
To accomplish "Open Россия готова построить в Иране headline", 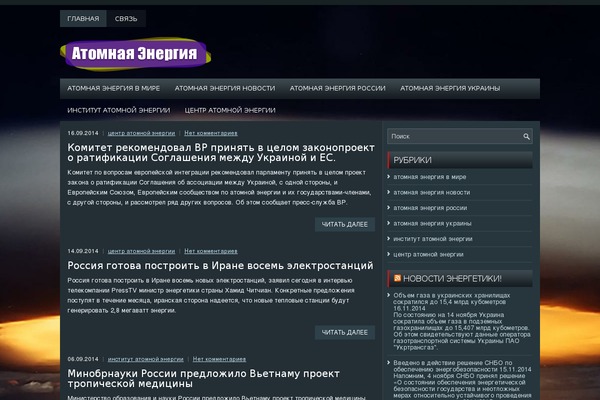I will (x=220, y=266).
